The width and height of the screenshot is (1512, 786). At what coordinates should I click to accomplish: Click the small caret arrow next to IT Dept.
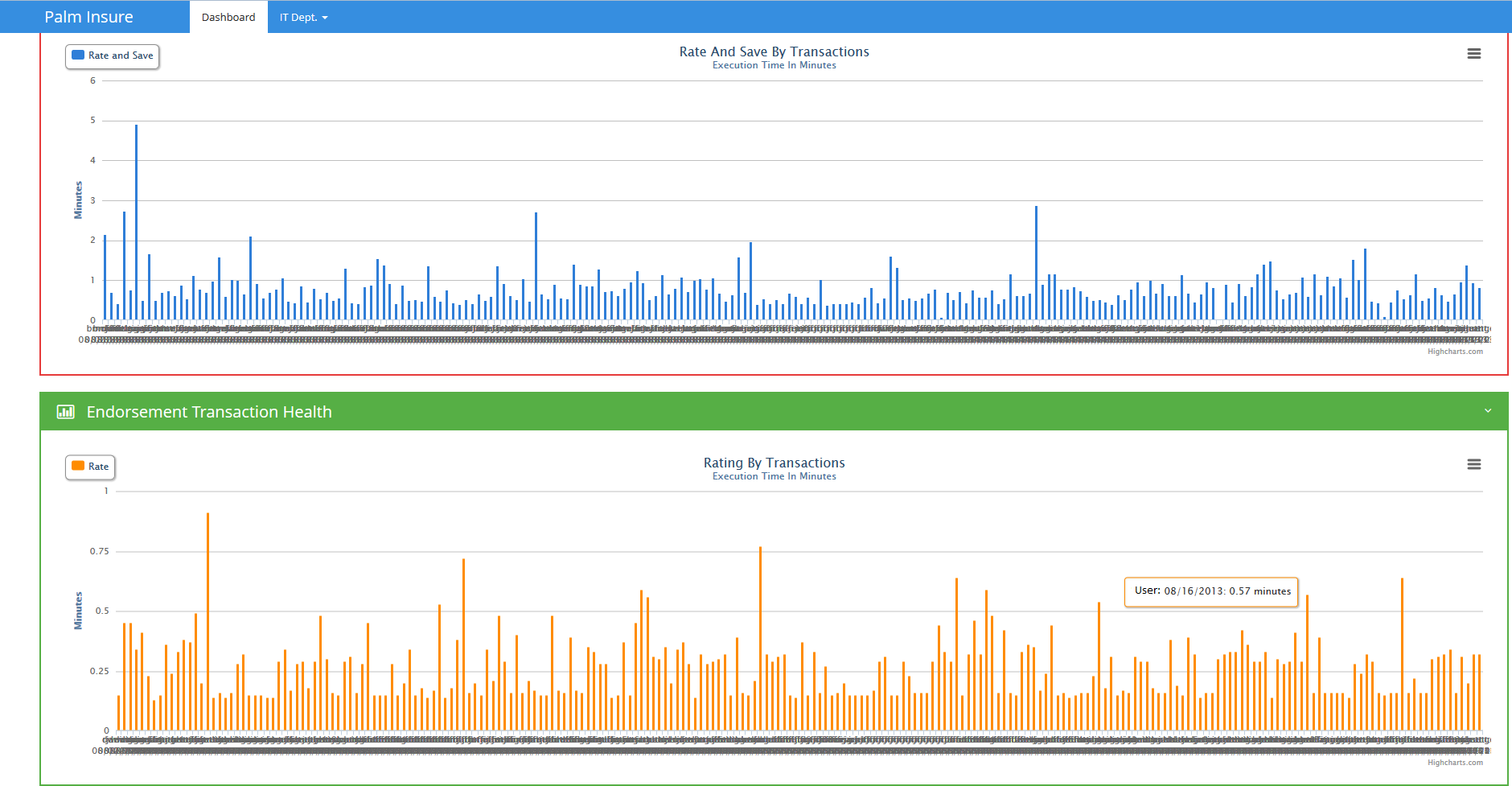(x=325, y=18)
